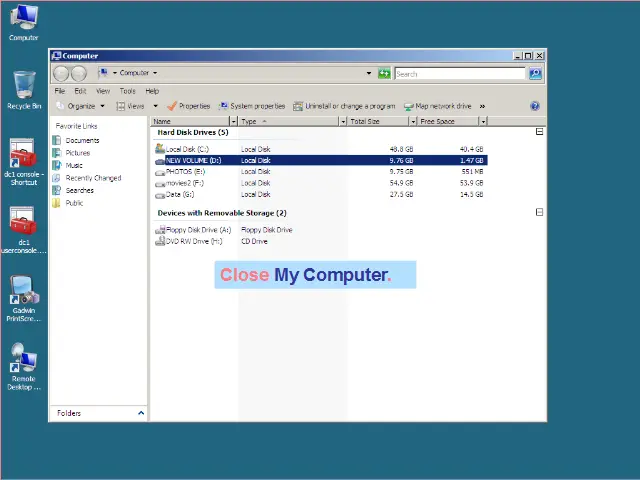Click the NEW VOLUME (D:) drive icon
The image size is (640, 480).
(x=160, y=161)
